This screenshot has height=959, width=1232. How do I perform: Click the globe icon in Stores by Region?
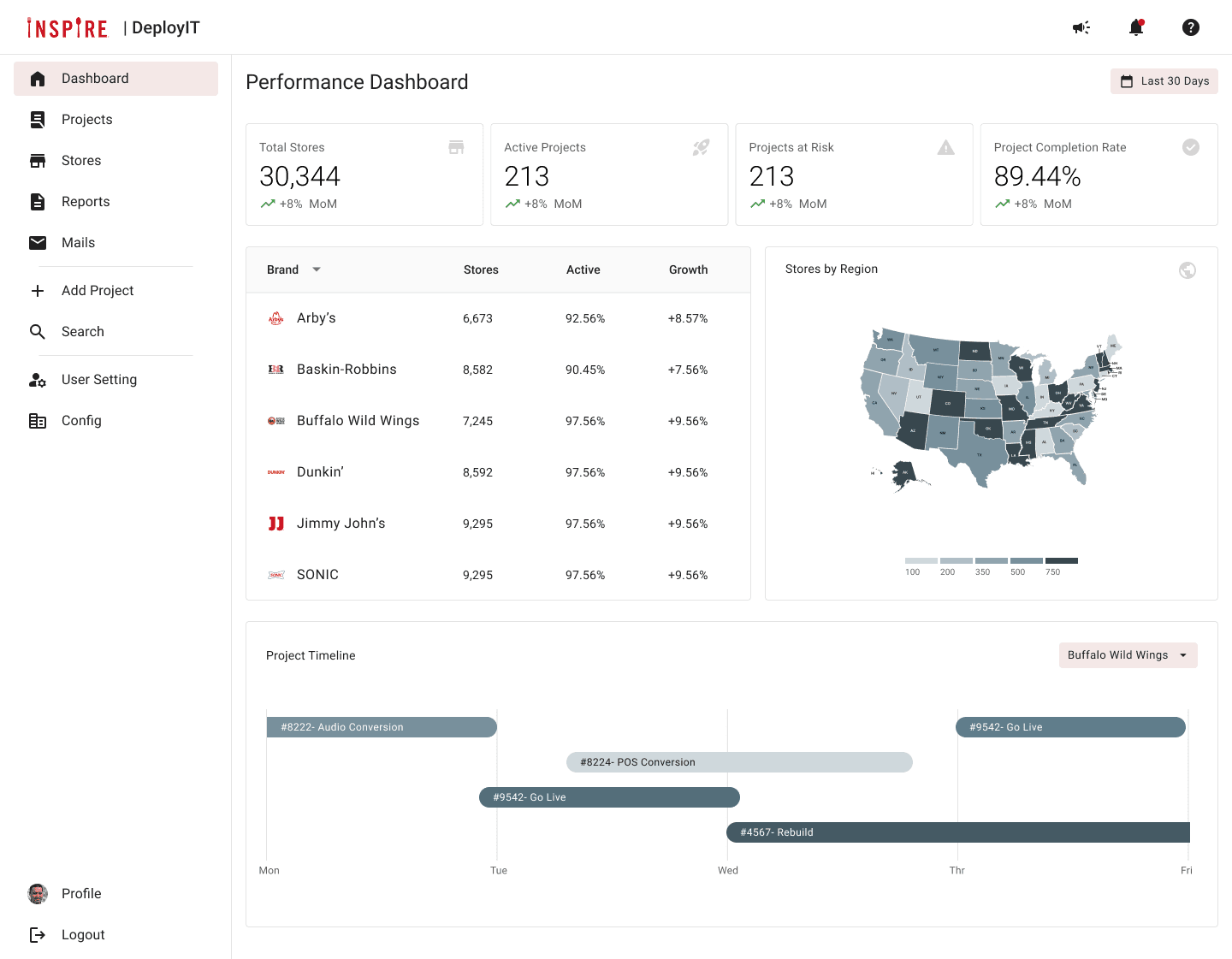(1188, 270)
